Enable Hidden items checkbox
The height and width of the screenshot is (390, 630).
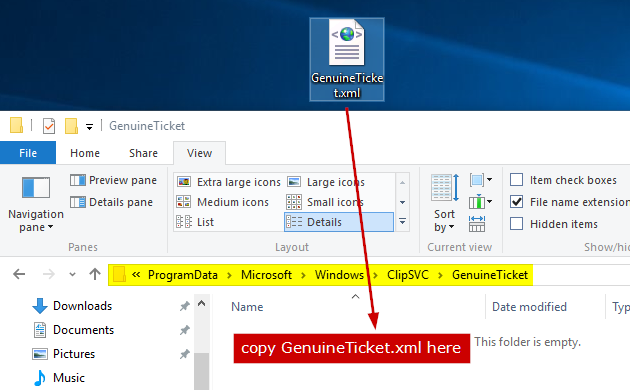(516, 223)
